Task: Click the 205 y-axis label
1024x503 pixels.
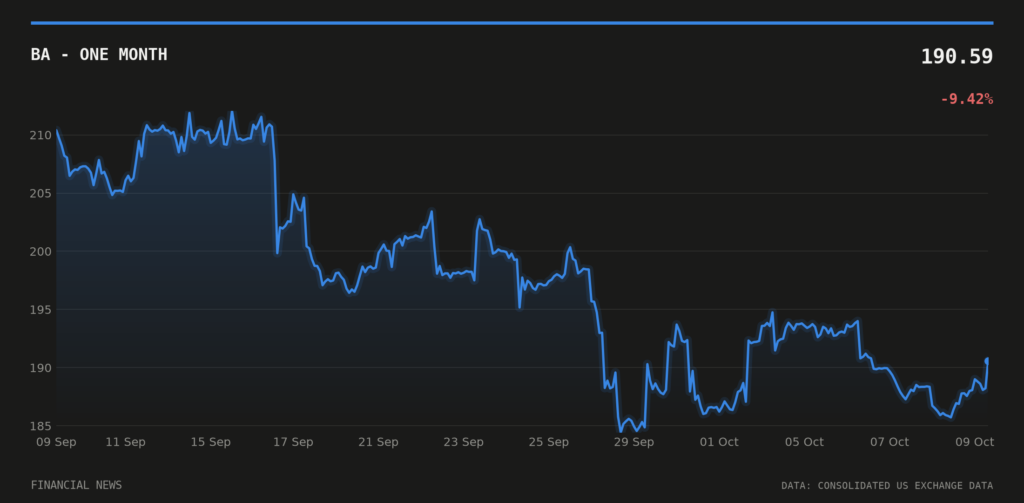Action: (40, 193)
